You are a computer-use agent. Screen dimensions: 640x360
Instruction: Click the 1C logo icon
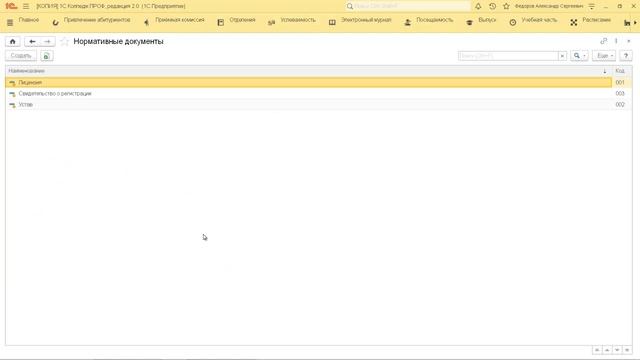(11, 6)
